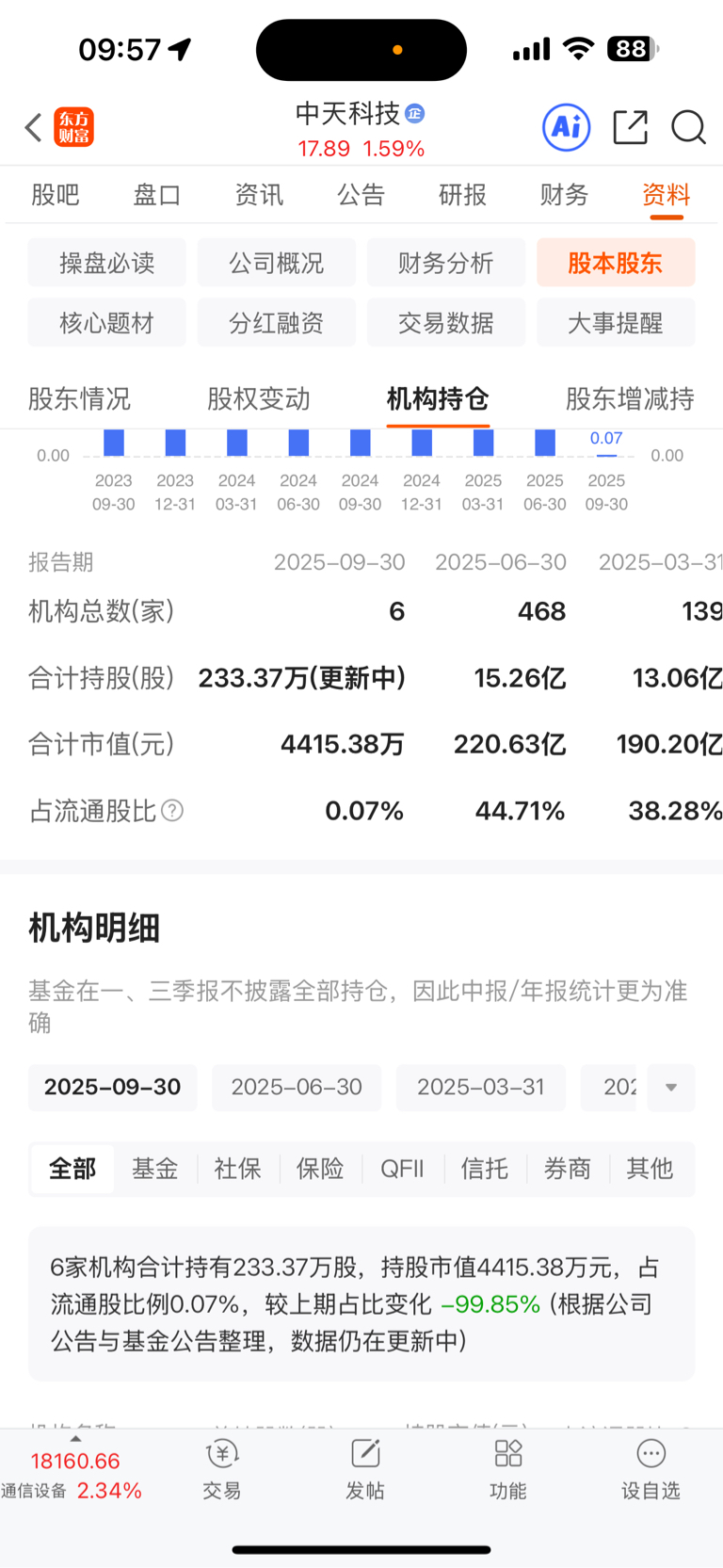Open the Ai assistant icon
The image size is (723, 1568).
point(567,126)
